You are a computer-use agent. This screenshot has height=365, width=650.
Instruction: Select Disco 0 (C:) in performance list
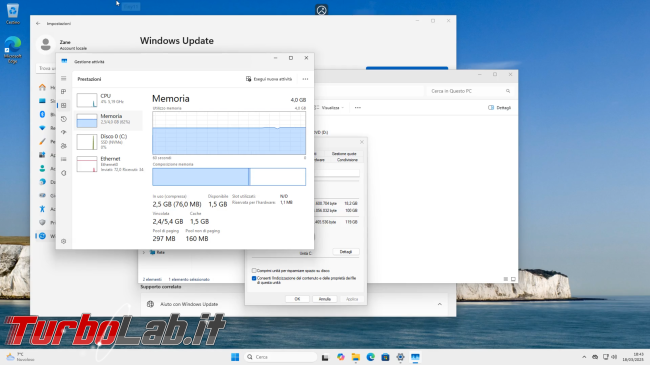(109, 141)
